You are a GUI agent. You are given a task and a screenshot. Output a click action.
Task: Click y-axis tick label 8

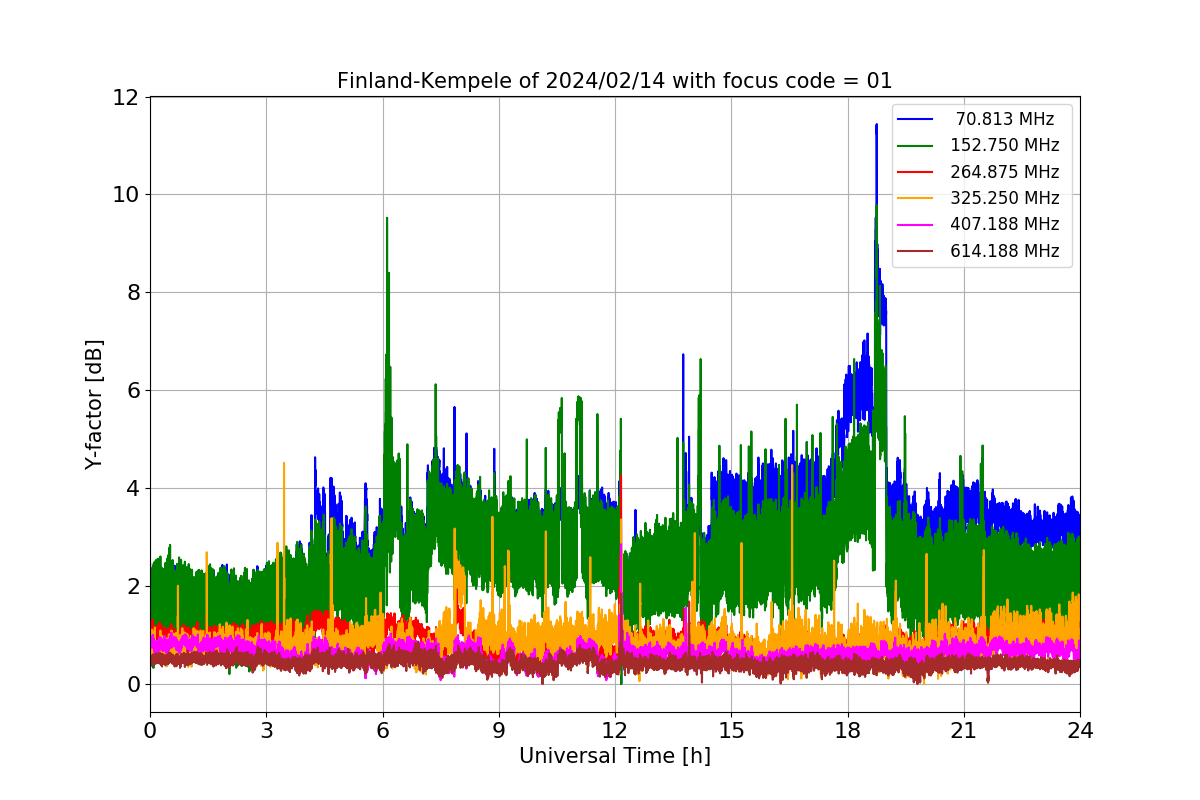pyautogui.click(x=132, y=293)
